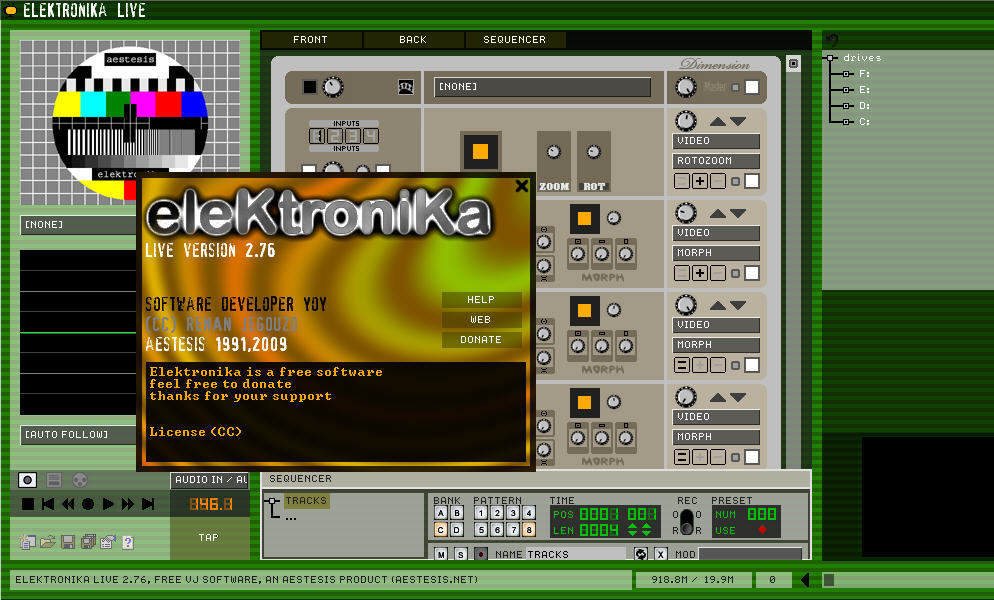994x600 pixels.
Task: Click the DONATE button in about dialog
Action: click(x=481, y=340)
